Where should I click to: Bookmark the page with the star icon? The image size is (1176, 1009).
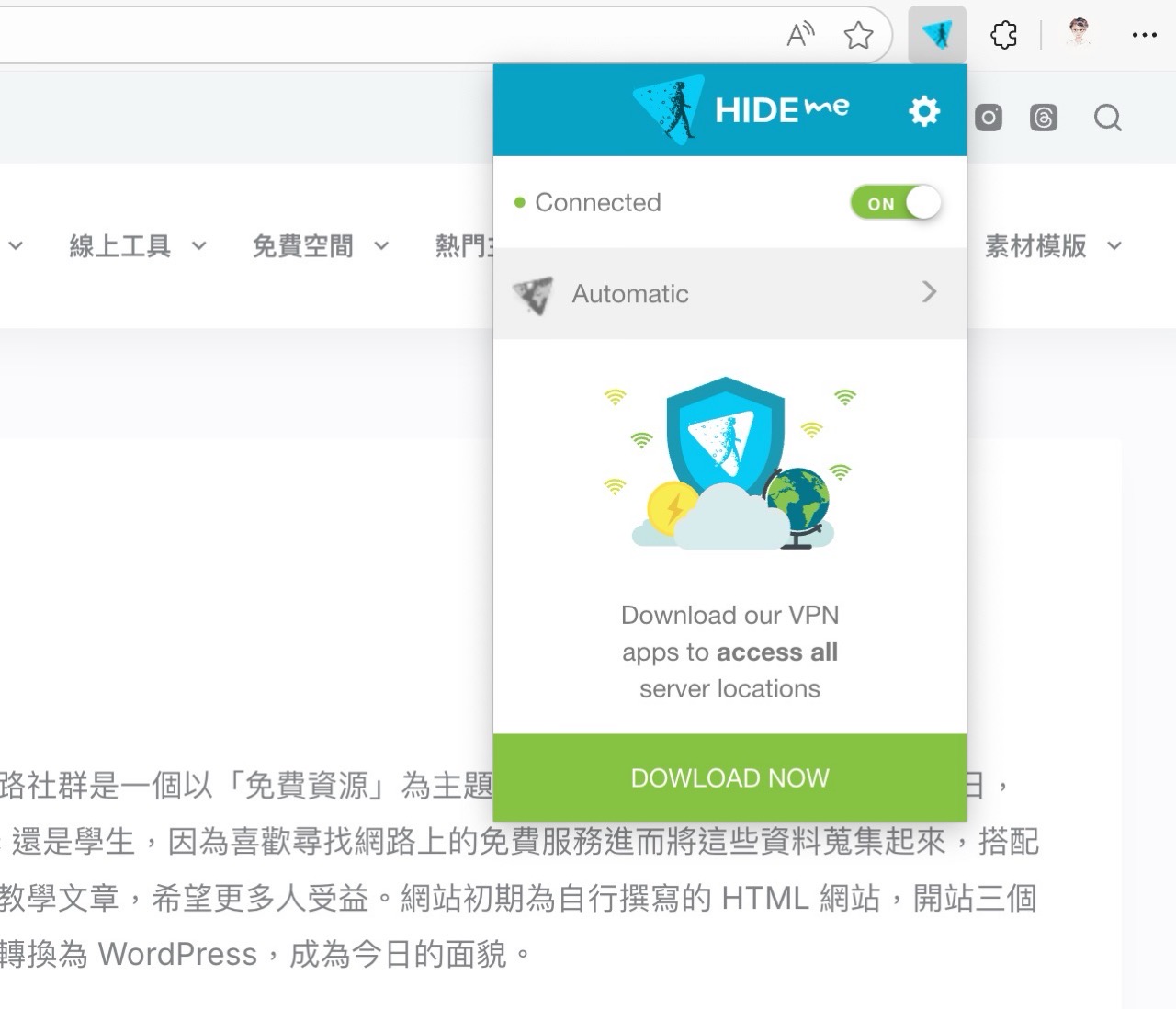(858, 35)
